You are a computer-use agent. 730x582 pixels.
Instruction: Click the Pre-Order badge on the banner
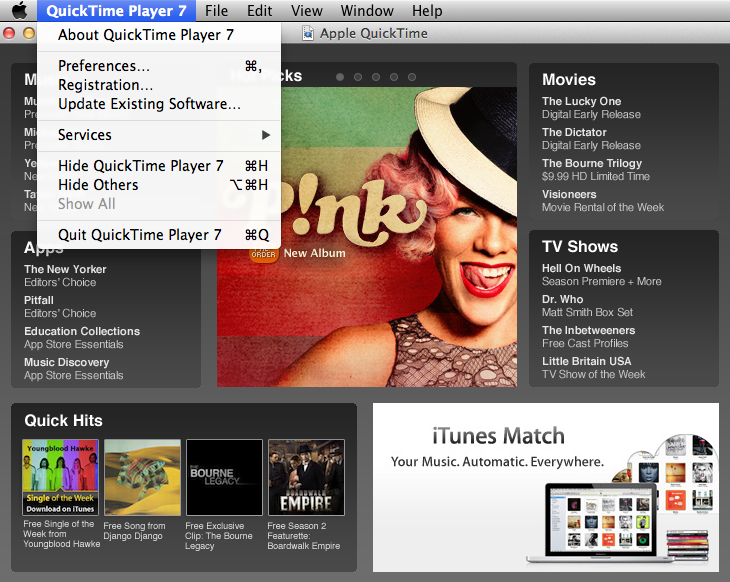264,255
